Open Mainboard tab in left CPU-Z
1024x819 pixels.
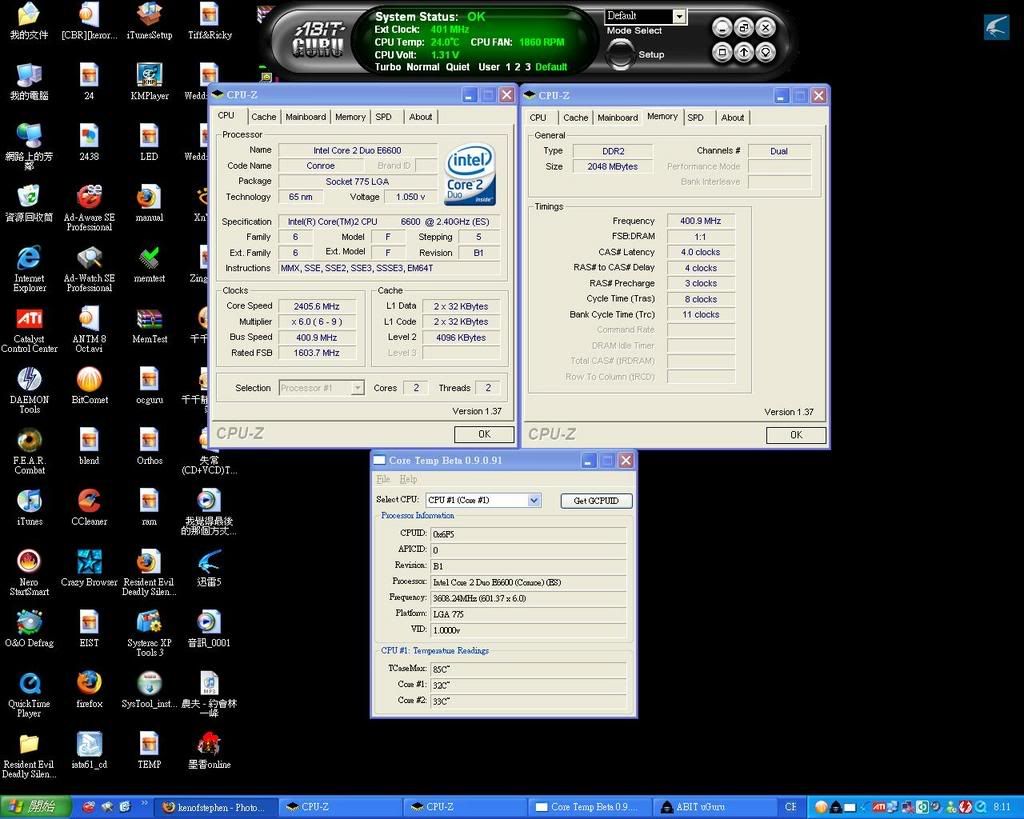pos(306,117)
